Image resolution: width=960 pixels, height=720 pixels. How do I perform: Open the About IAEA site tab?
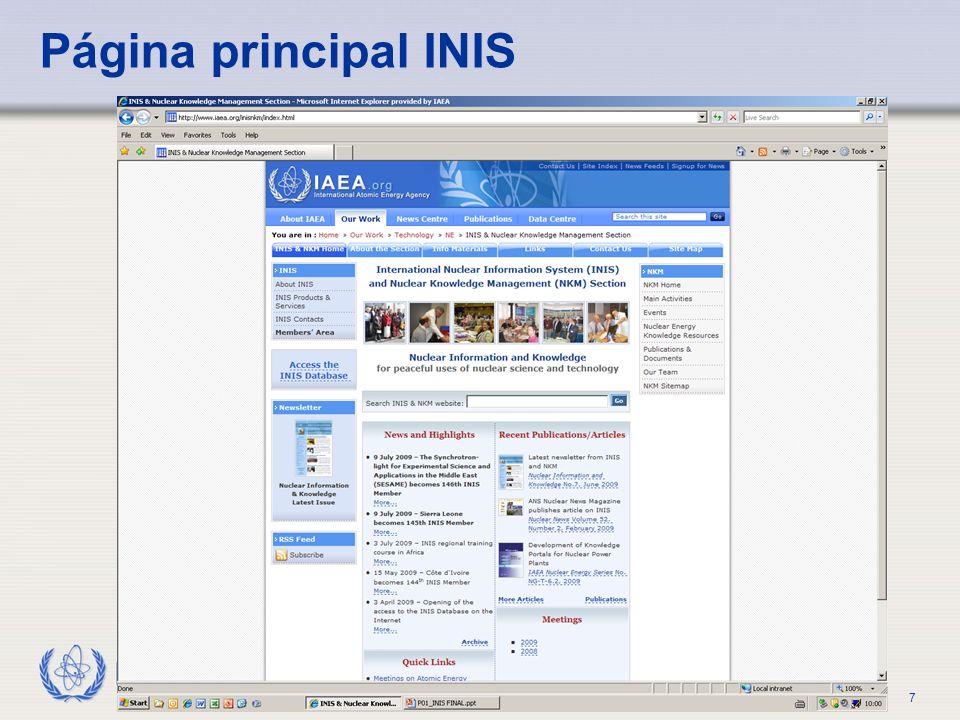point(302,219)
